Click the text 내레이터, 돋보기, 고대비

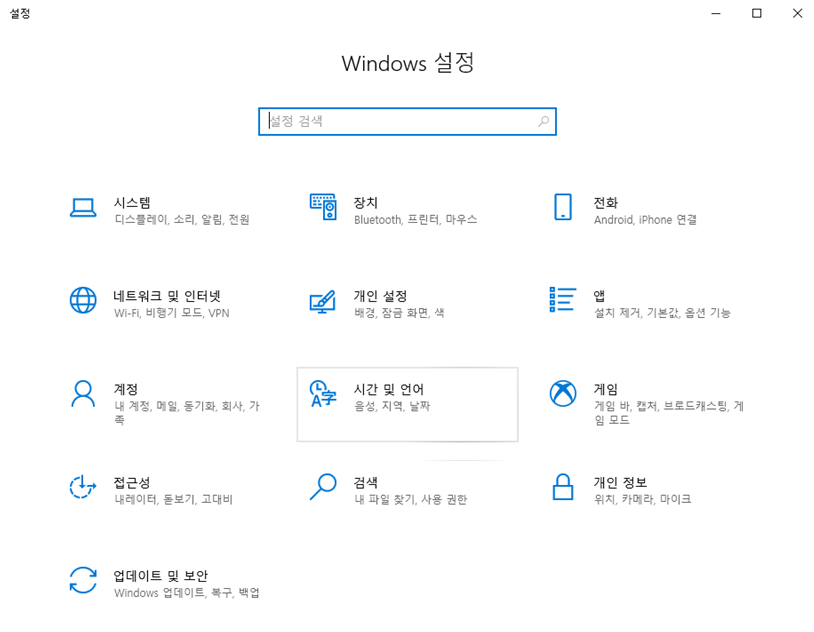pyautogui.click(x=173, y=500)
